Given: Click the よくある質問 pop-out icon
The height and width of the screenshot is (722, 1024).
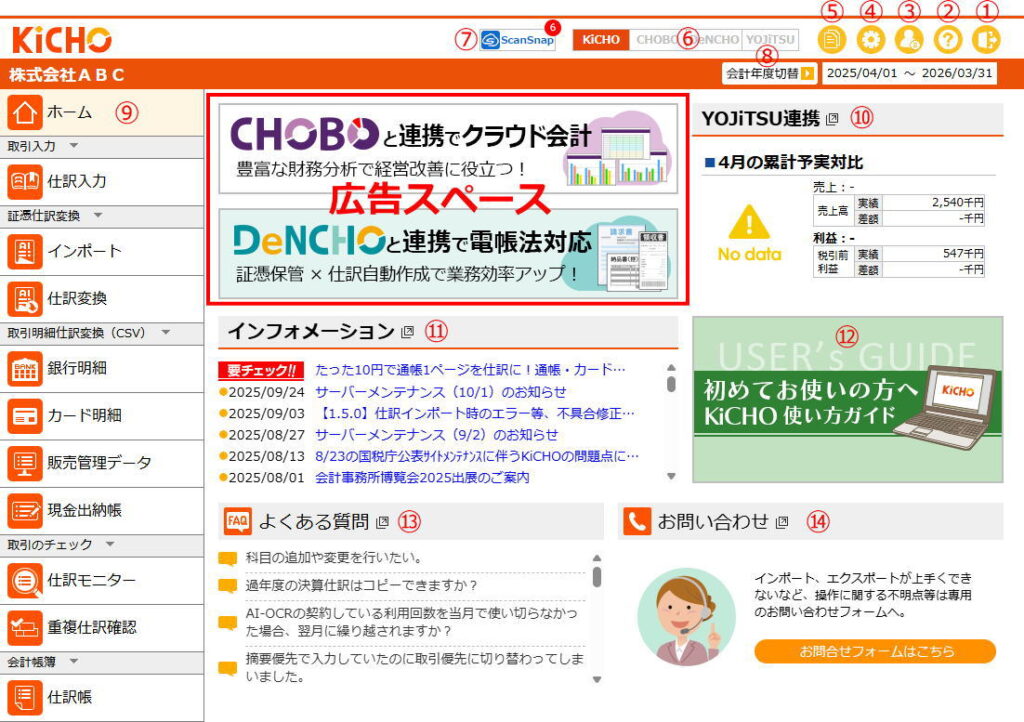Looking at the screenshot, I should (x=382, y=522).
